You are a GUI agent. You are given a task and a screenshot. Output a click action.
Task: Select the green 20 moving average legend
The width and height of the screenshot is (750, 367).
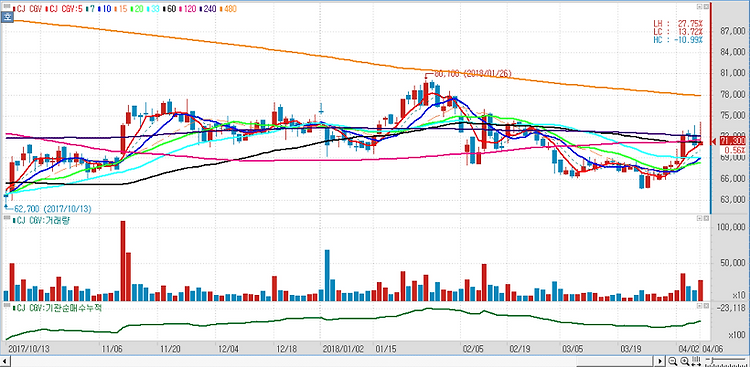pyautogui.click(x=138, y=9)
